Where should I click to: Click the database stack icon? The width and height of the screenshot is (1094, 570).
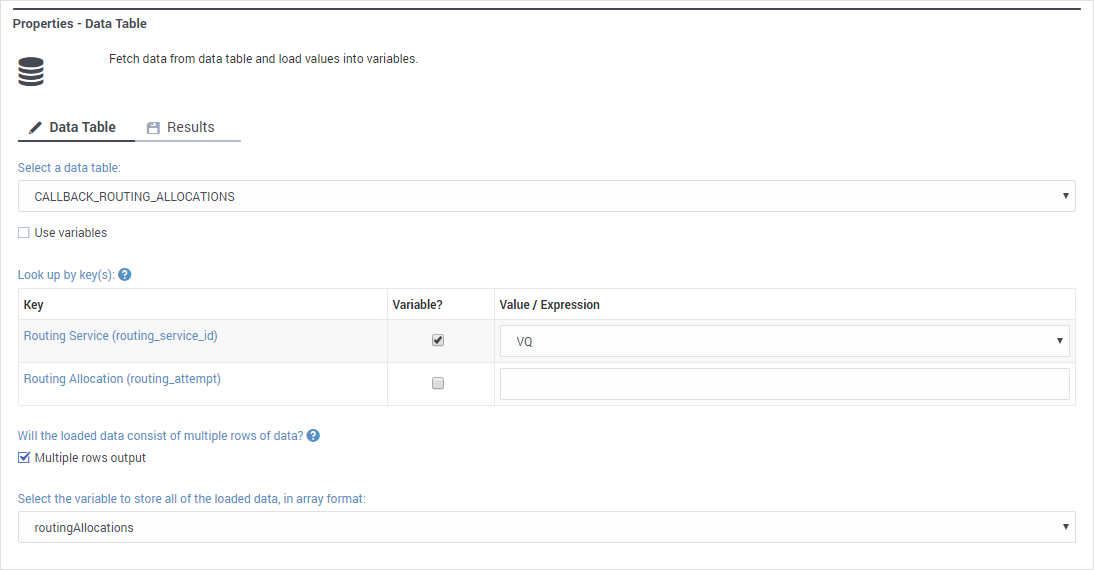point(31,72)
